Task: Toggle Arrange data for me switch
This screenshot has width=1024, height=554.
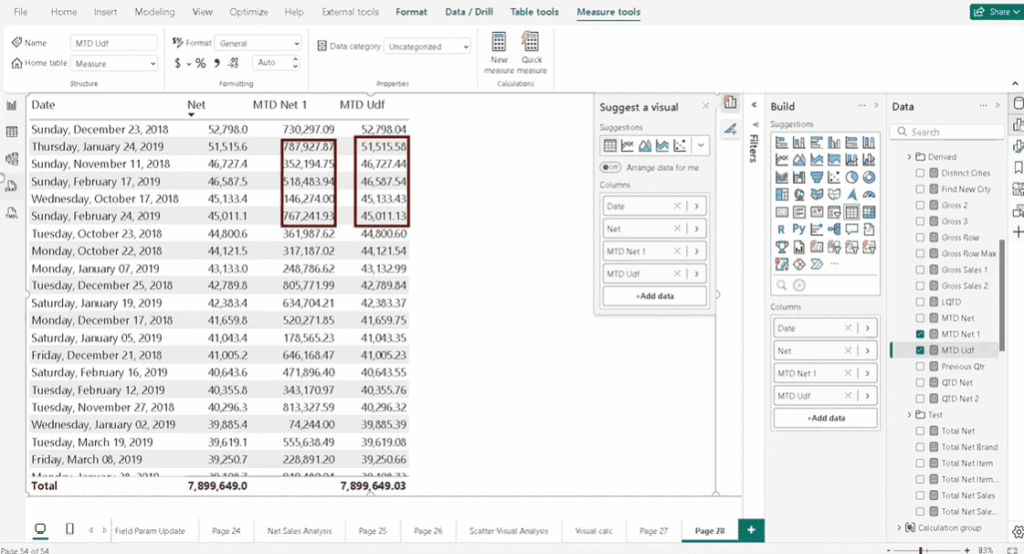Action: [610, 167]
